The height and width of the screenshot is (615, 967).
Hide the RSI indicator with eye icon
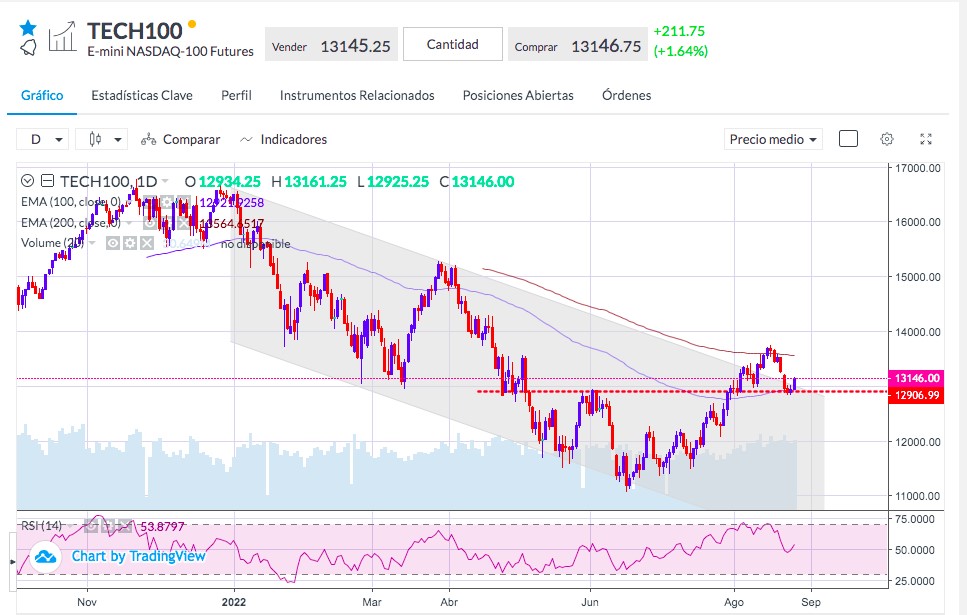(91, 526)
